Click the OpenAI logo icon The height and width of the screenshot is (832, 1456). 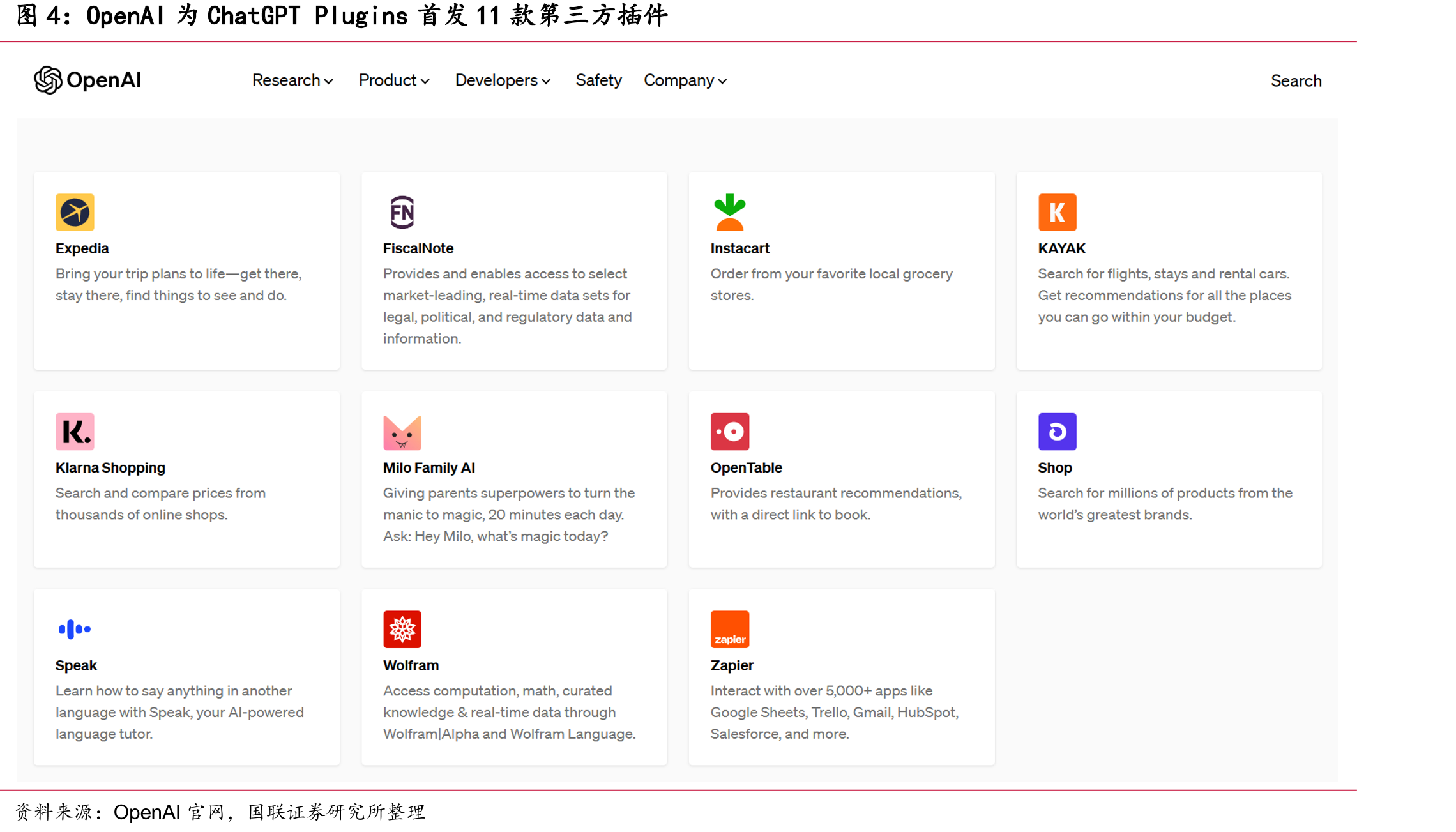48,80
